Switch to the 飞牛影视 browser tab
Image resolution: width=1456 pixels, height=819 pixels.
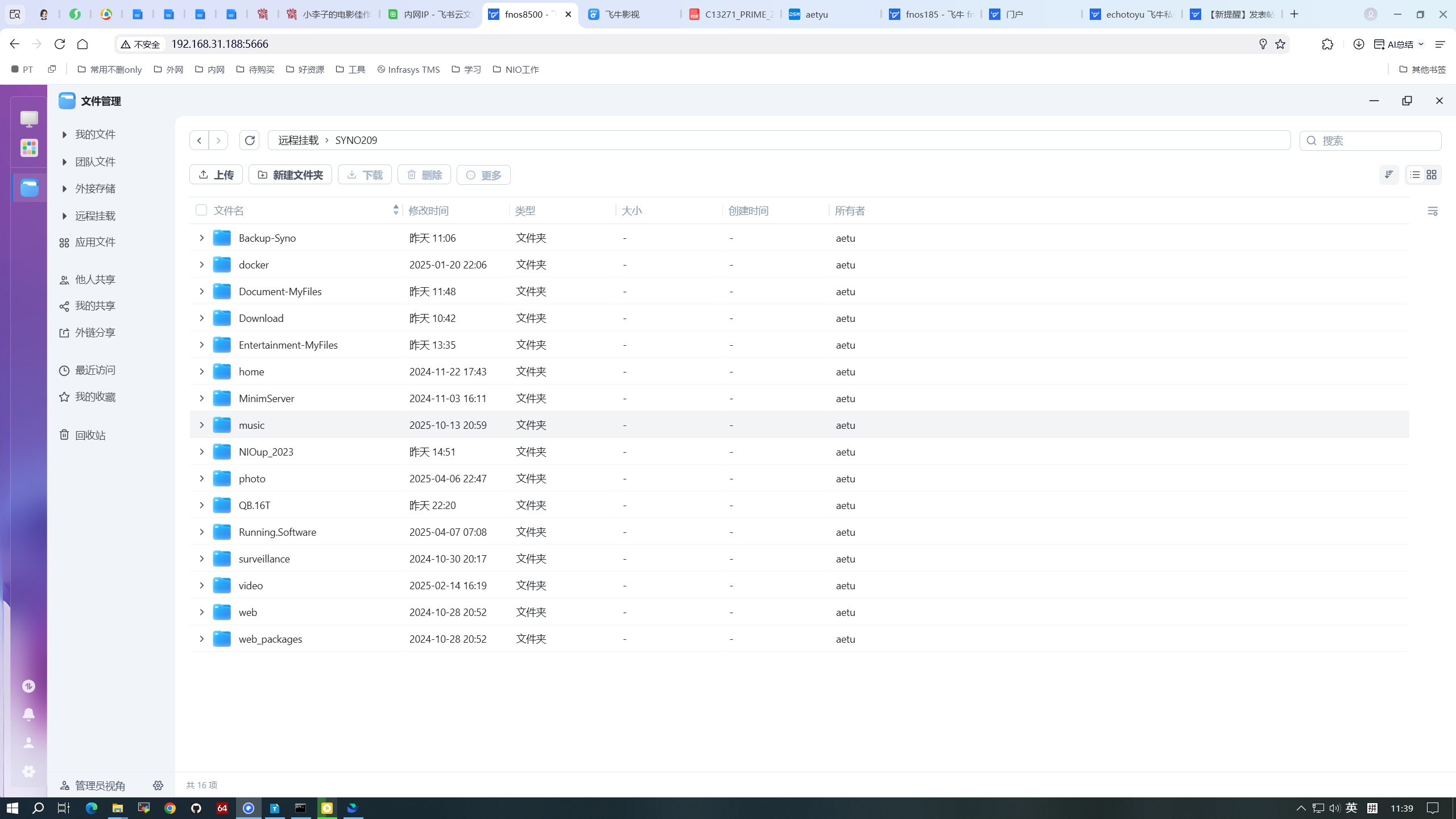tap(622, 14)
